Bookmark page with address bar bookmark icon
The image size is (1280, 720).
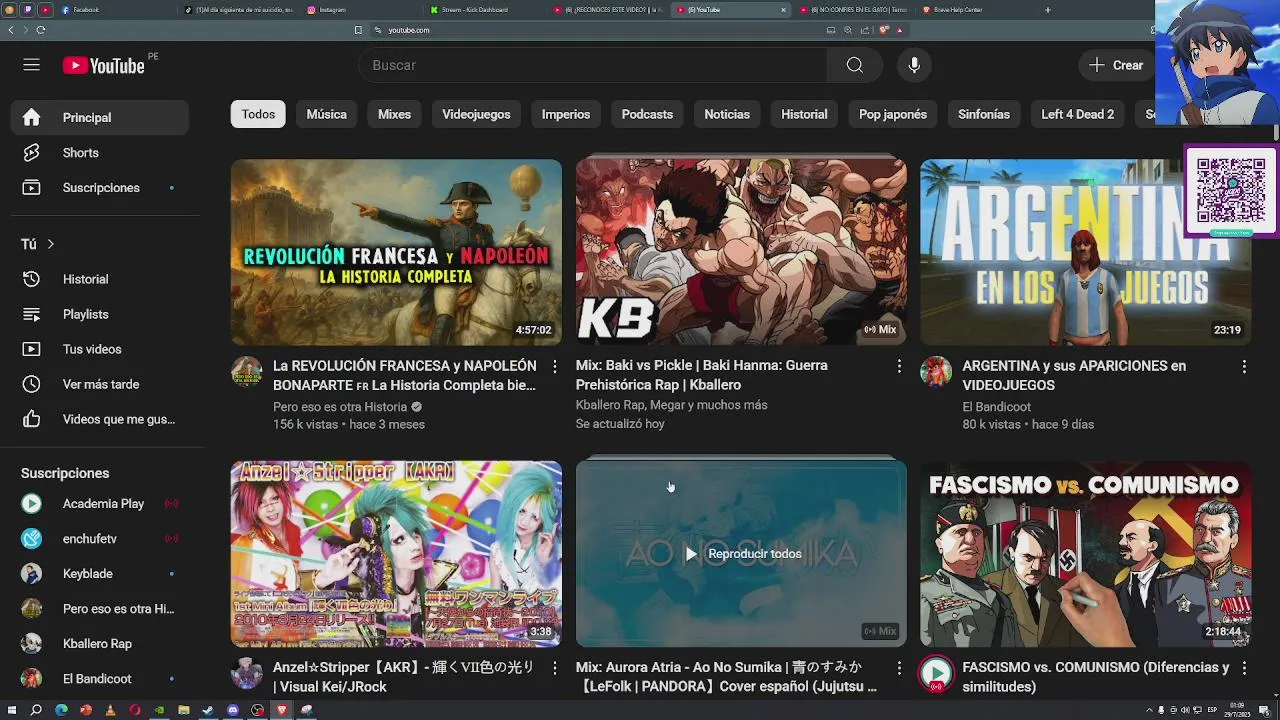click(358, 30)
